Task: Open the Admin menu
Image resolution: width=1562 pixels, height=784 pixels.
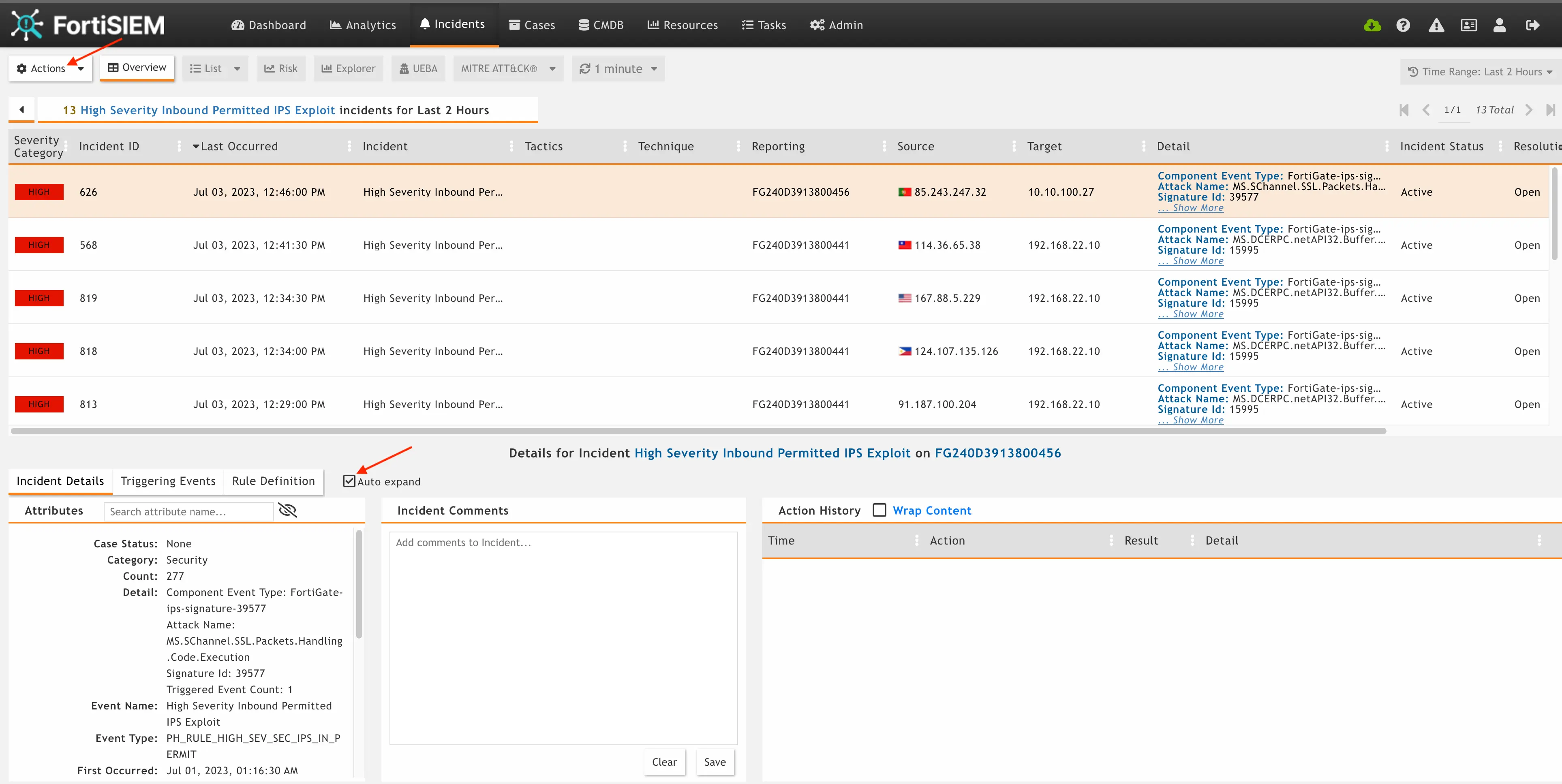Action: 836,25
